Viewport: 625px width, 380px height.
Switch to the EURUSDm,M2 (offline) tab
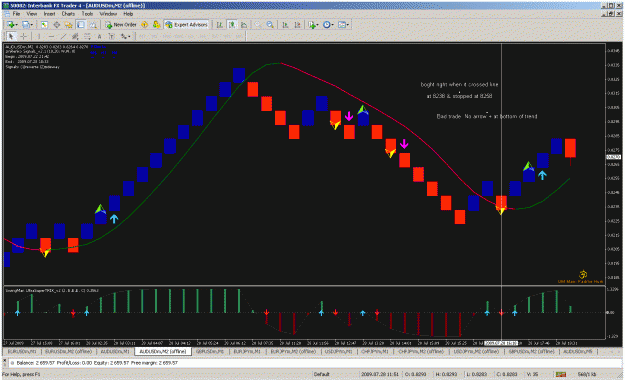(68, 352)
